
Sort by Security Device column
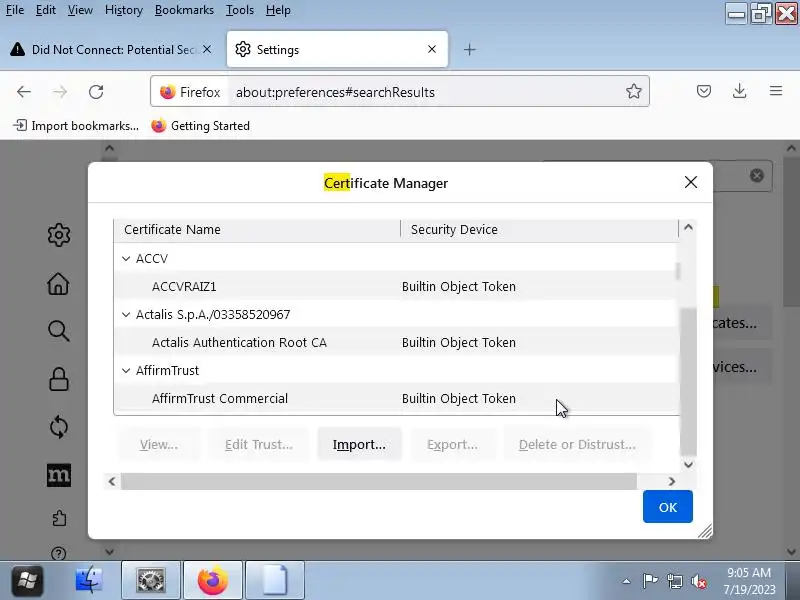(540, 230)
